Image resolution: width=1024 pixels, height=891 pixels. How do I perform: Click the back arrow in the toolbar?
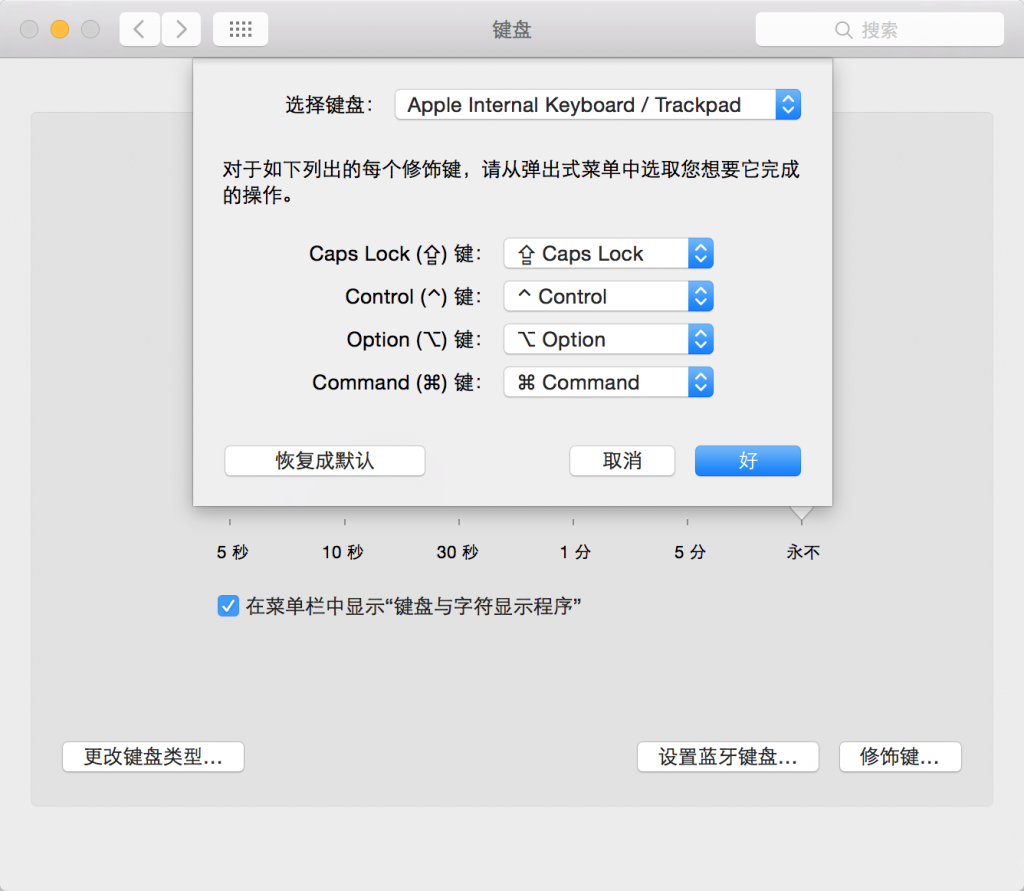140,28
